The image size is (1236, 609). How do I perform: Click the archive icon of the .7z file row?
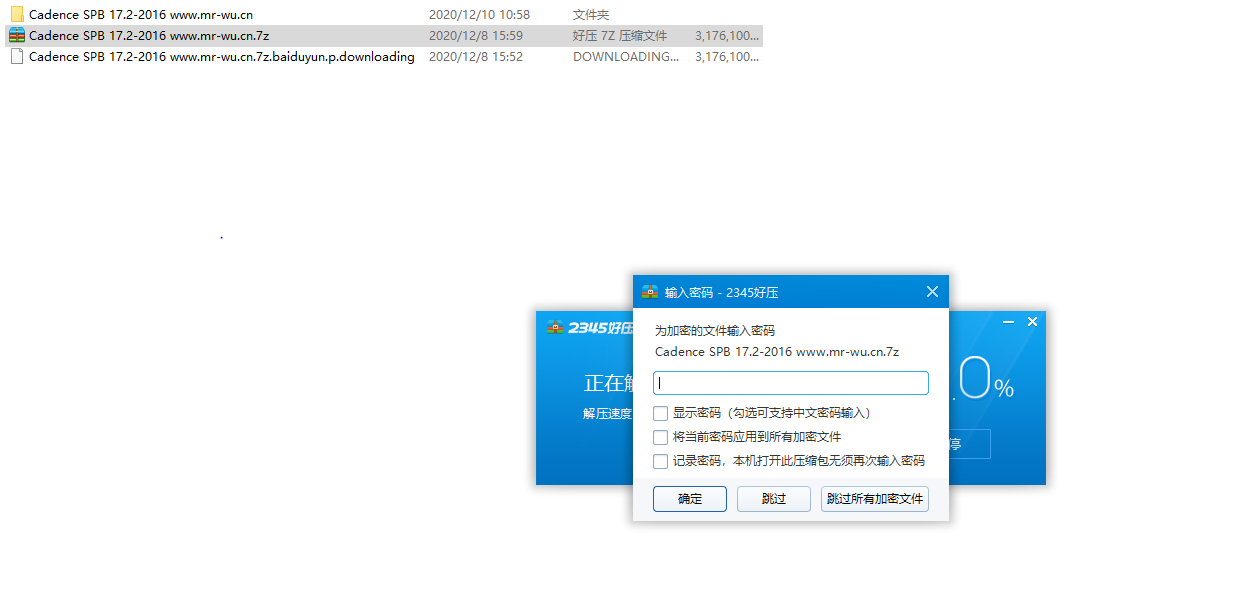pyautogui.click(x=17, y=36)
